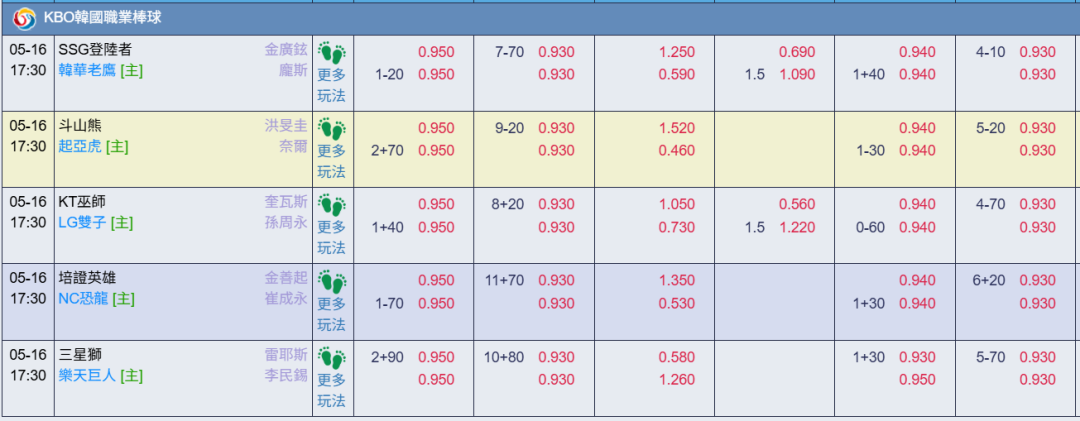Select the 起亞虎 team link
1080x421 pixels.
(80, 147)
